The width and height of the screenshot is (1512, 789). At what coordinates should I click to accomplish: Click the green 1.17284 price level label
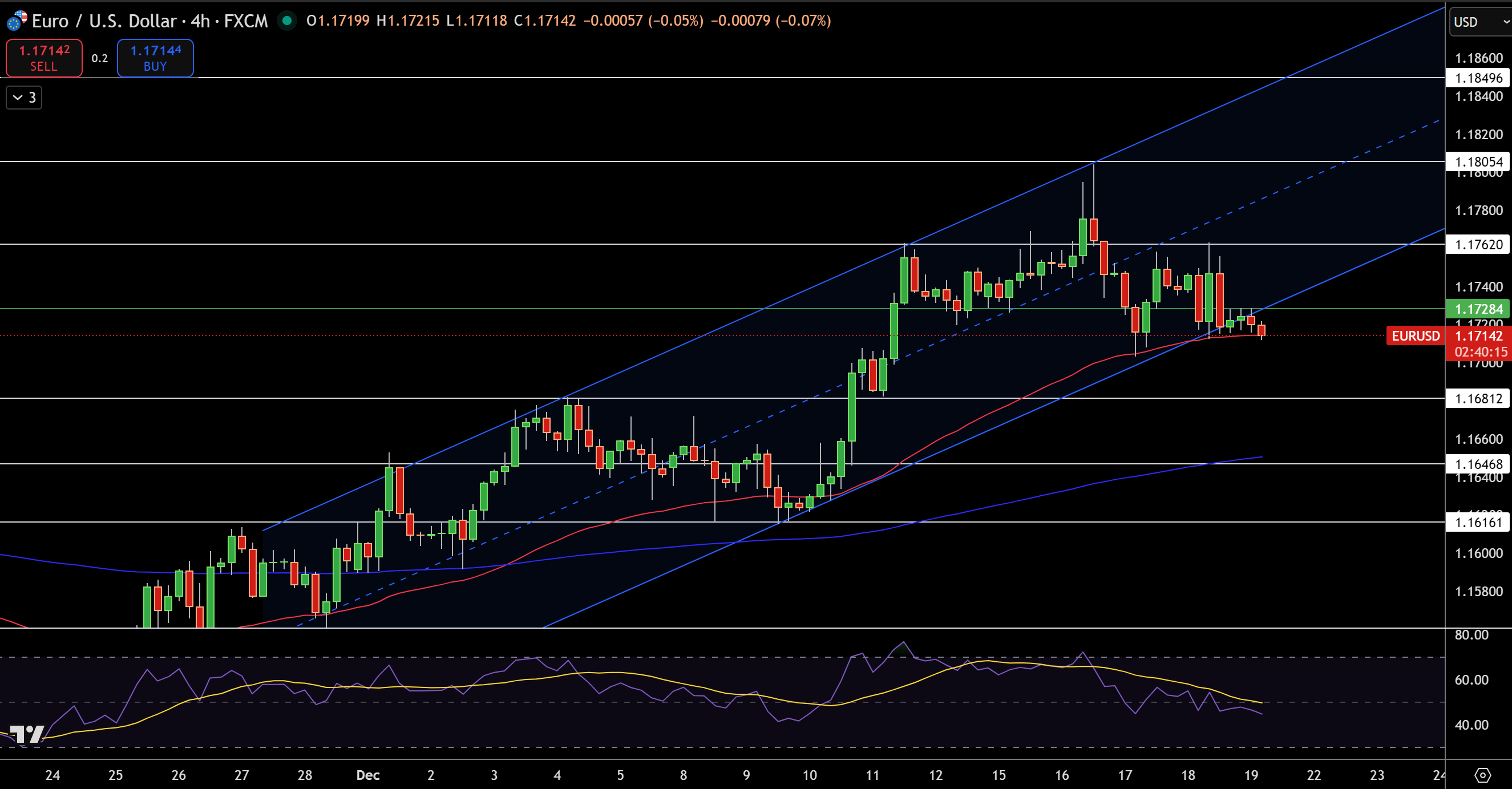1478,309
